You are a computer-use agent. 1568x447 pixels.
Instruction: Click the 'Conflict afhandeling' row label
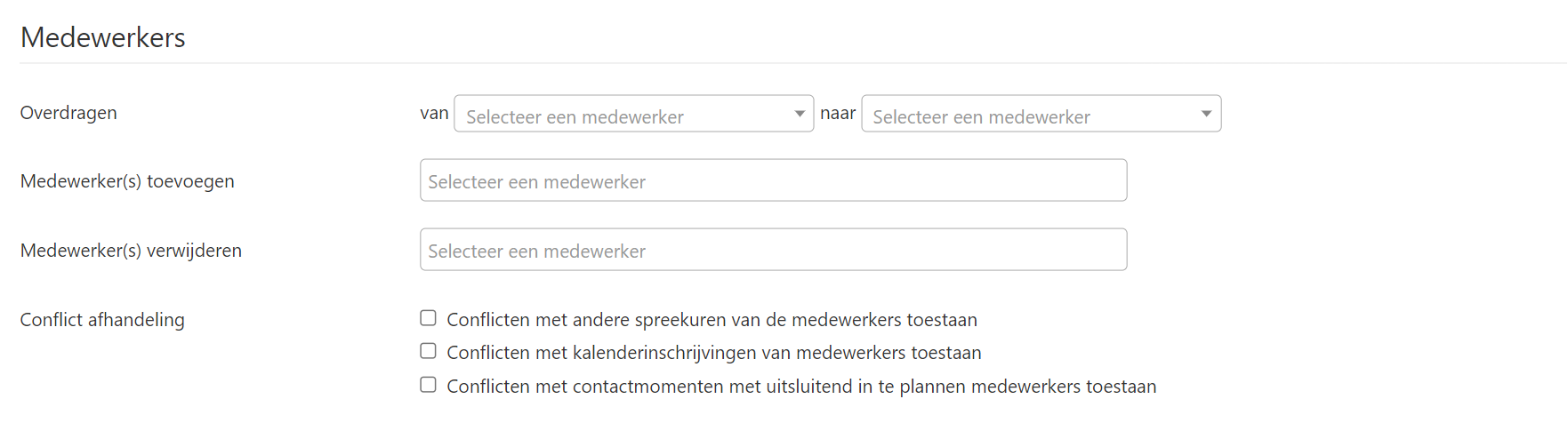(x=102, y=320)
